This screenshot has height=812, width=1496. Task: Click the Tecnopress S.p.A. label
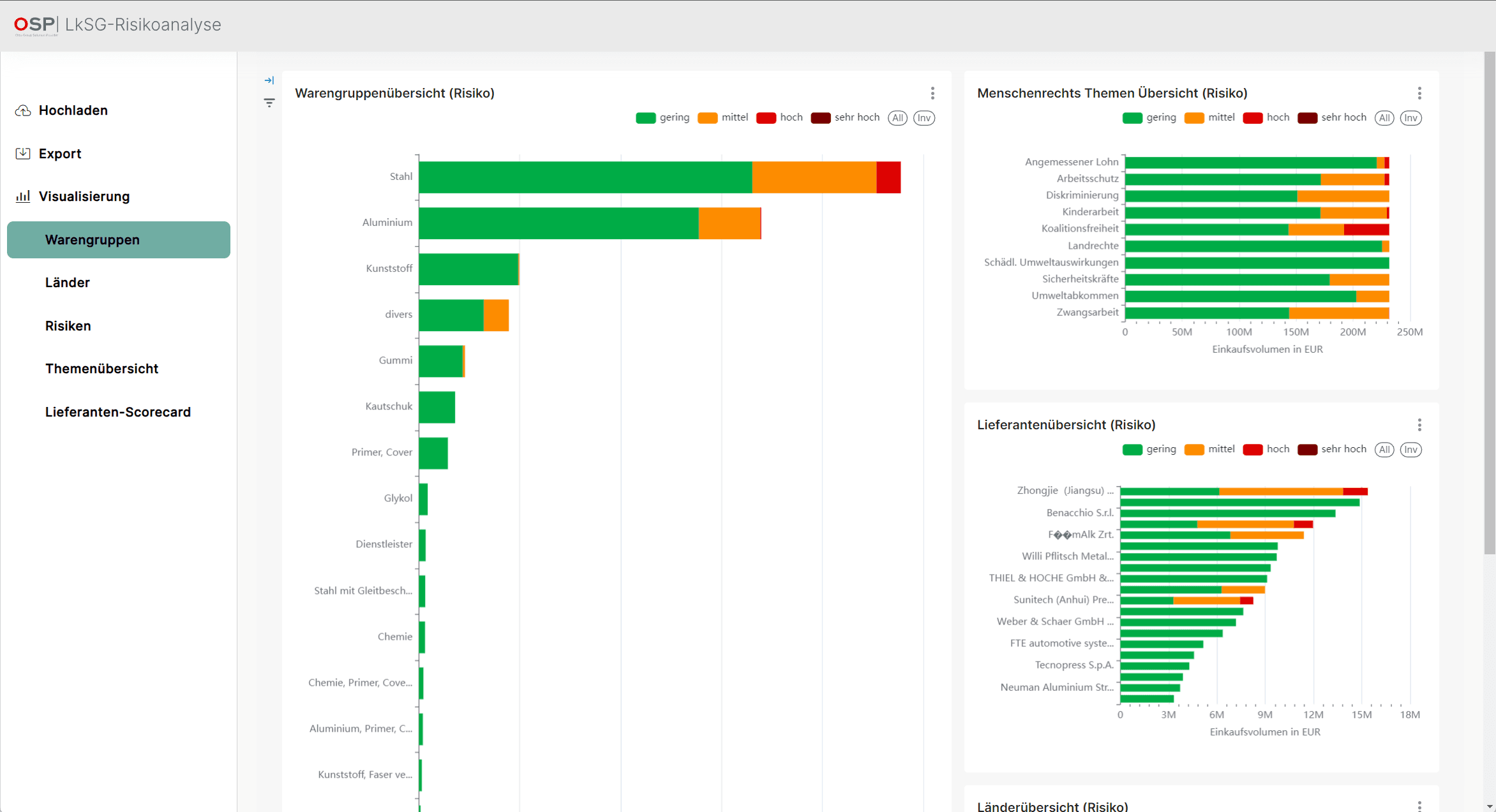pos(1074,665)
